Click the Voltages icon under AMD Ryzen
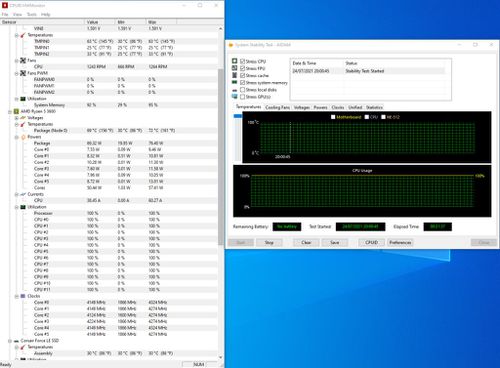Viewport: 500px width, 368px height. tap(23, 118)
